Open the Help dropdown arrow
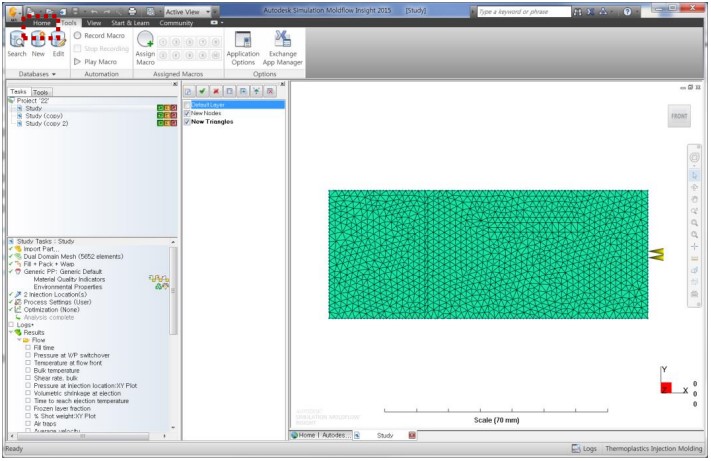The height and width of the screenshot is (461, 711). [x=637, y=12]
